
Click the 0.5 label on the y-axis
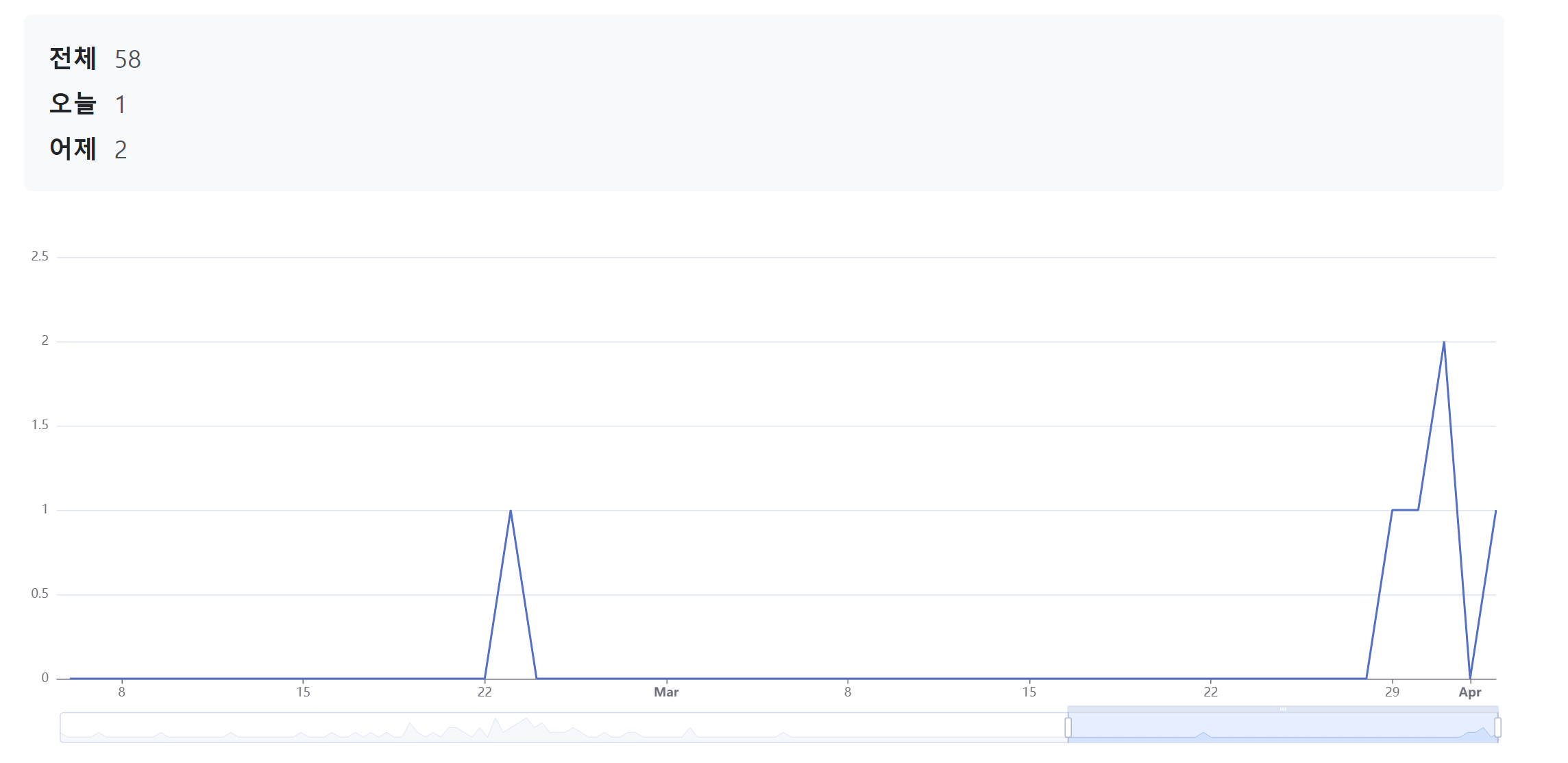(40, 594)
